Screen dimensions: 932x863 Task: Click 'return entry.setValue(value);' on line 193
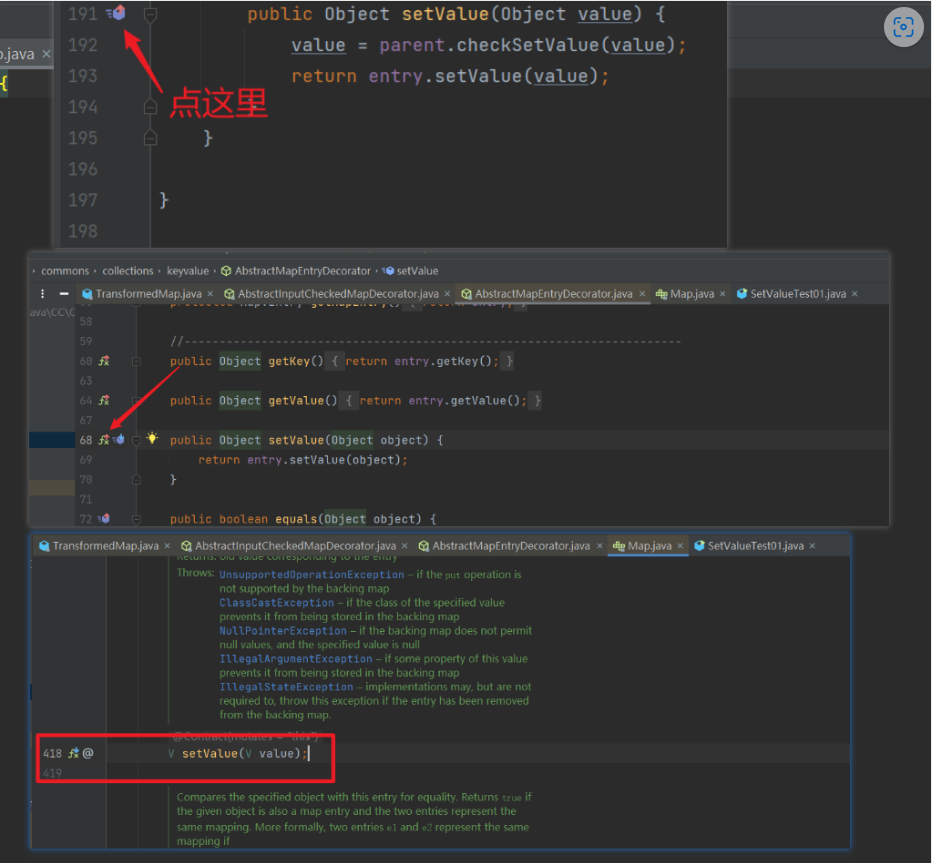[450, 76]
